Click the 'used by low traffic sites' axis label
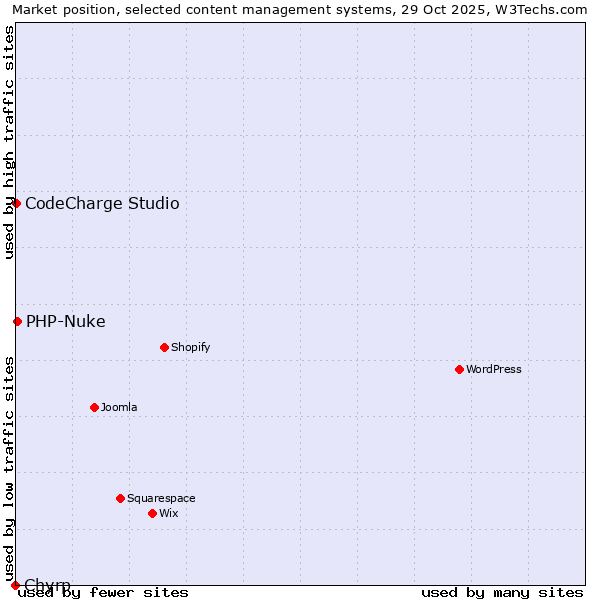The height and width of the screenshot is (600, 600). point(9,468)
